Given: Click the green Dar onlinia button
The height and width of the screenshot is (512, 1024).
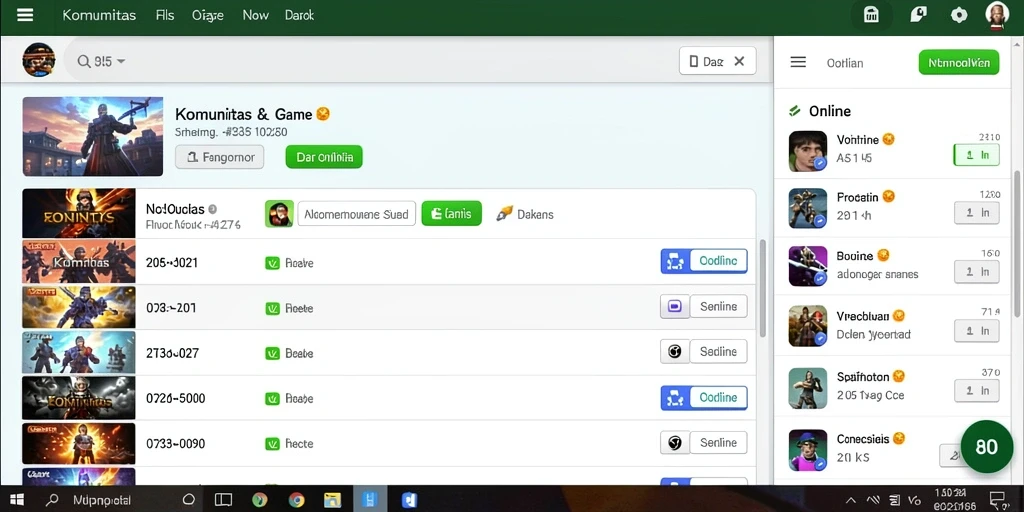Looking at the screenshot, I should 324,157.
